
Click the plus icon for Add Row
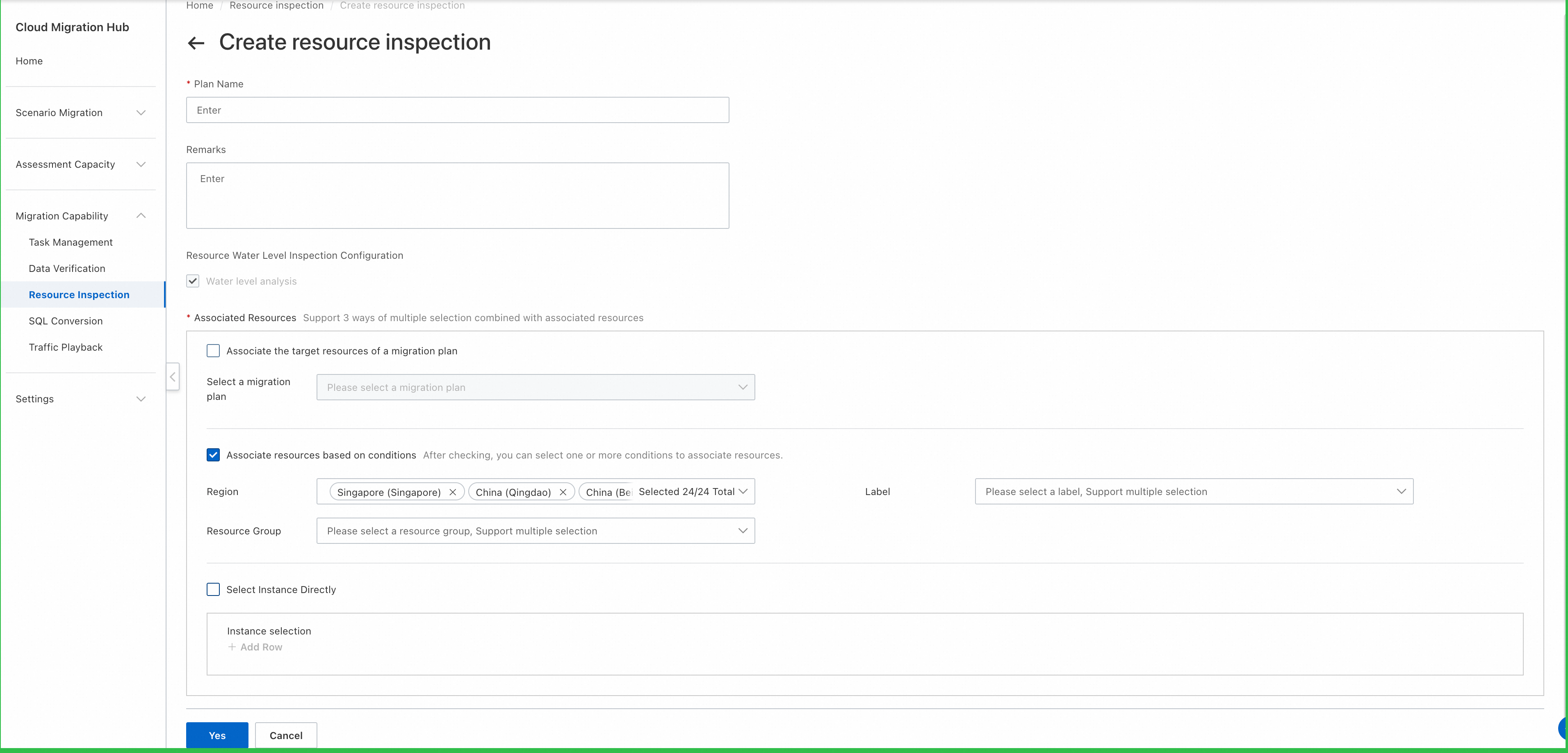tap(232, 647)
